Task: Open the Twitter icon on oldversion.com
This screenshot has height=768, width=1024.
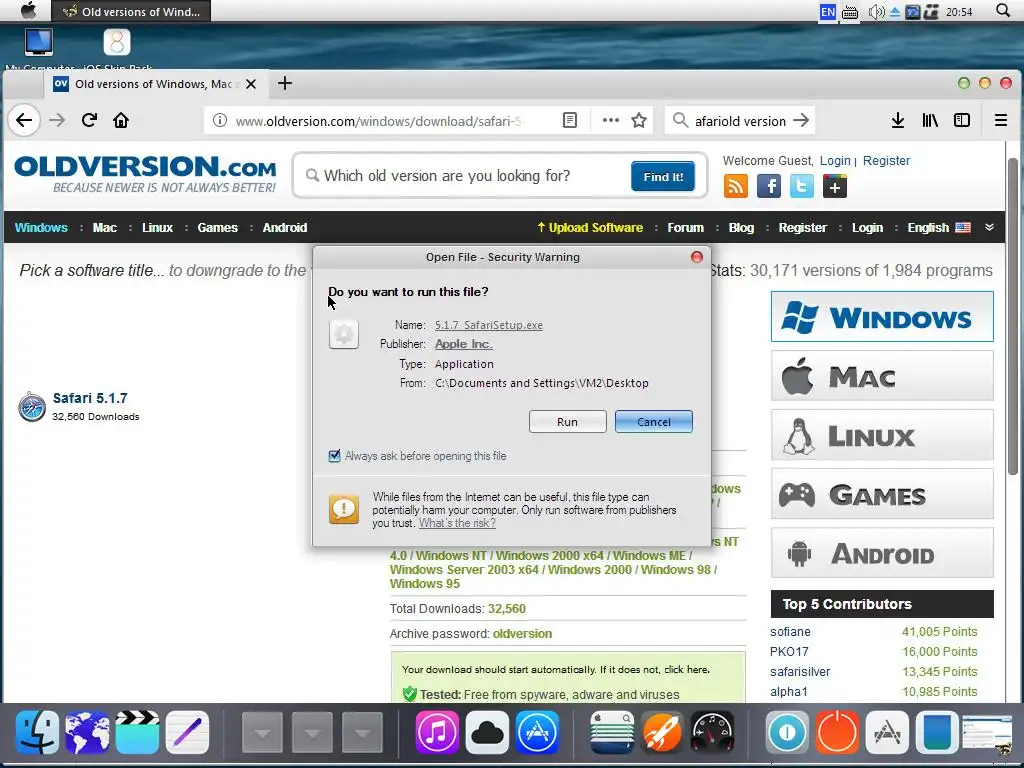Action: (x=801, y=187)
